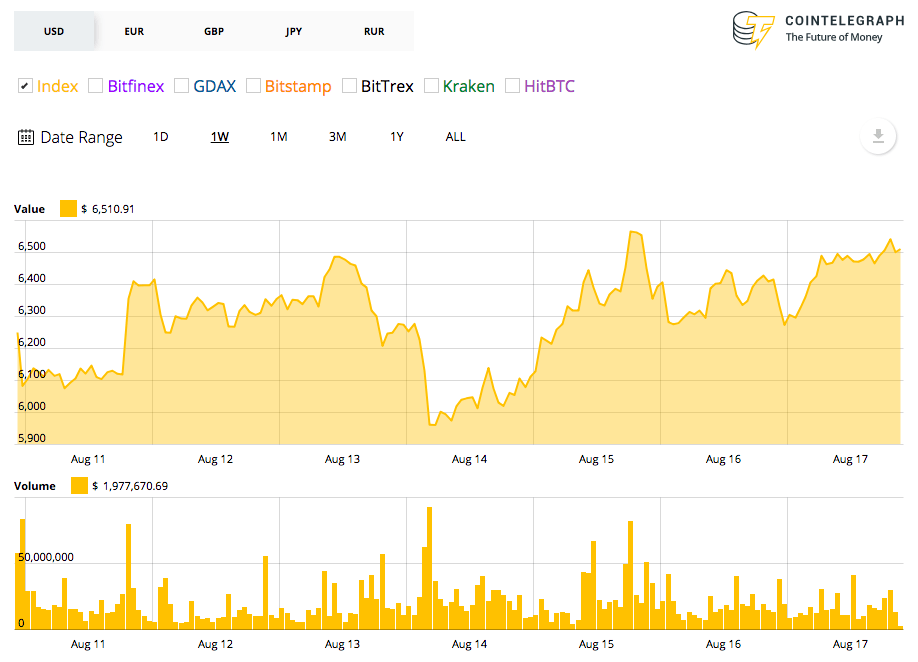918x662 pixels.
Task: Enable the Bitfinex checkbox
Action: point(95,86)
